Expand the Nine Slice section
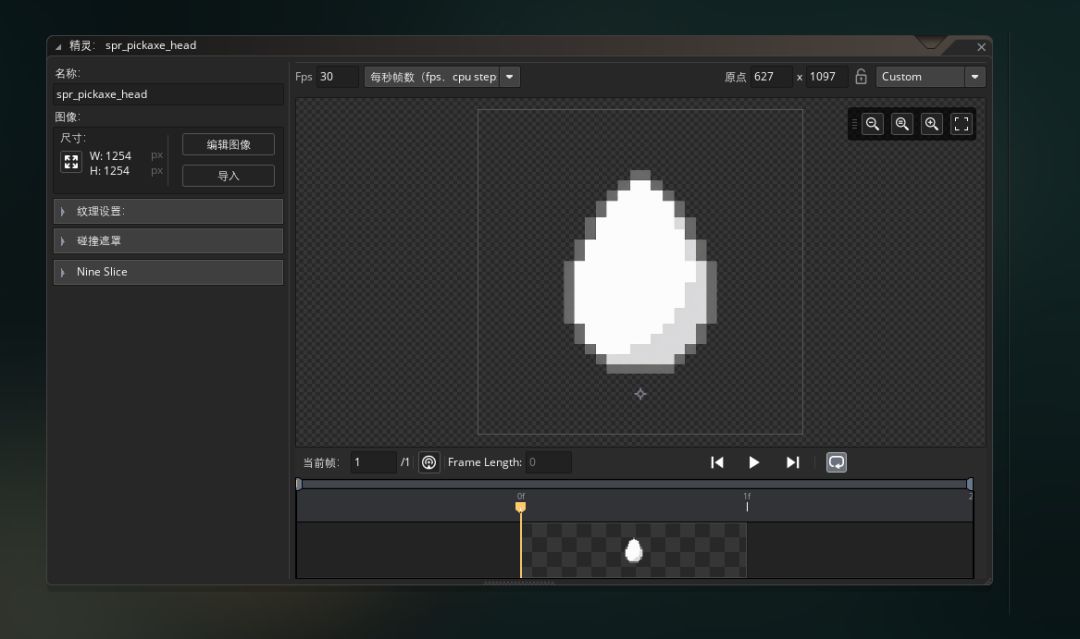The width and height of the screenshot is (1080, 639). coord(168,272)
